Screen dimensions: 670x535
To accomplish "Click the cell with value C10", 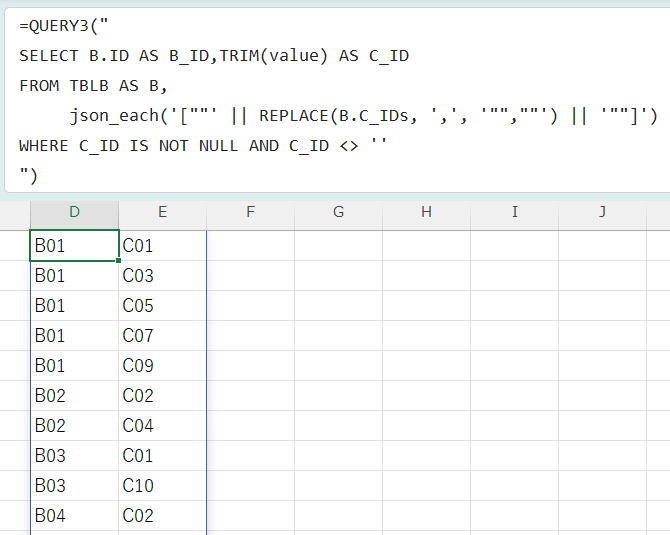I will pyautogui.click(x=162, y=486).
